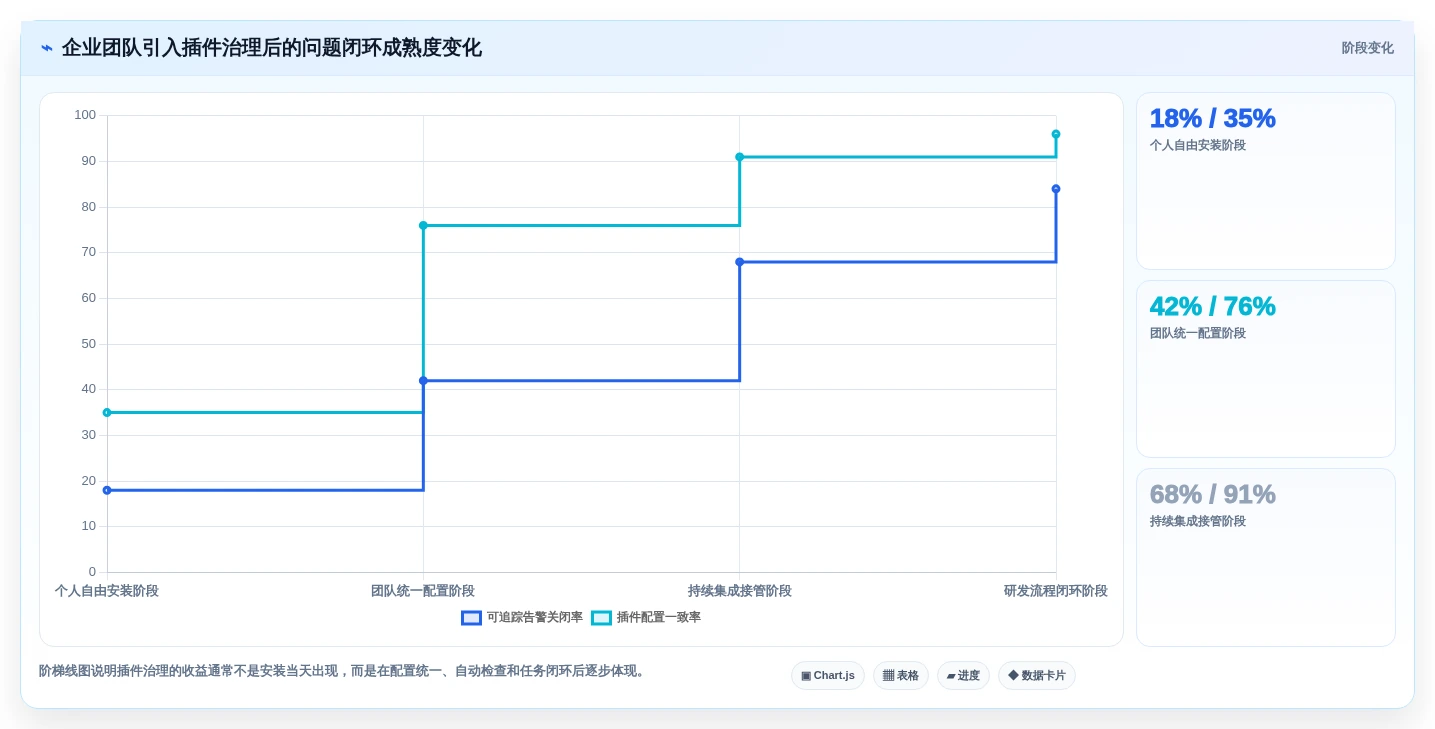Click blue data point at 个人自由安装阶段 value 18
1435x729 pixels.
point(107,490)
